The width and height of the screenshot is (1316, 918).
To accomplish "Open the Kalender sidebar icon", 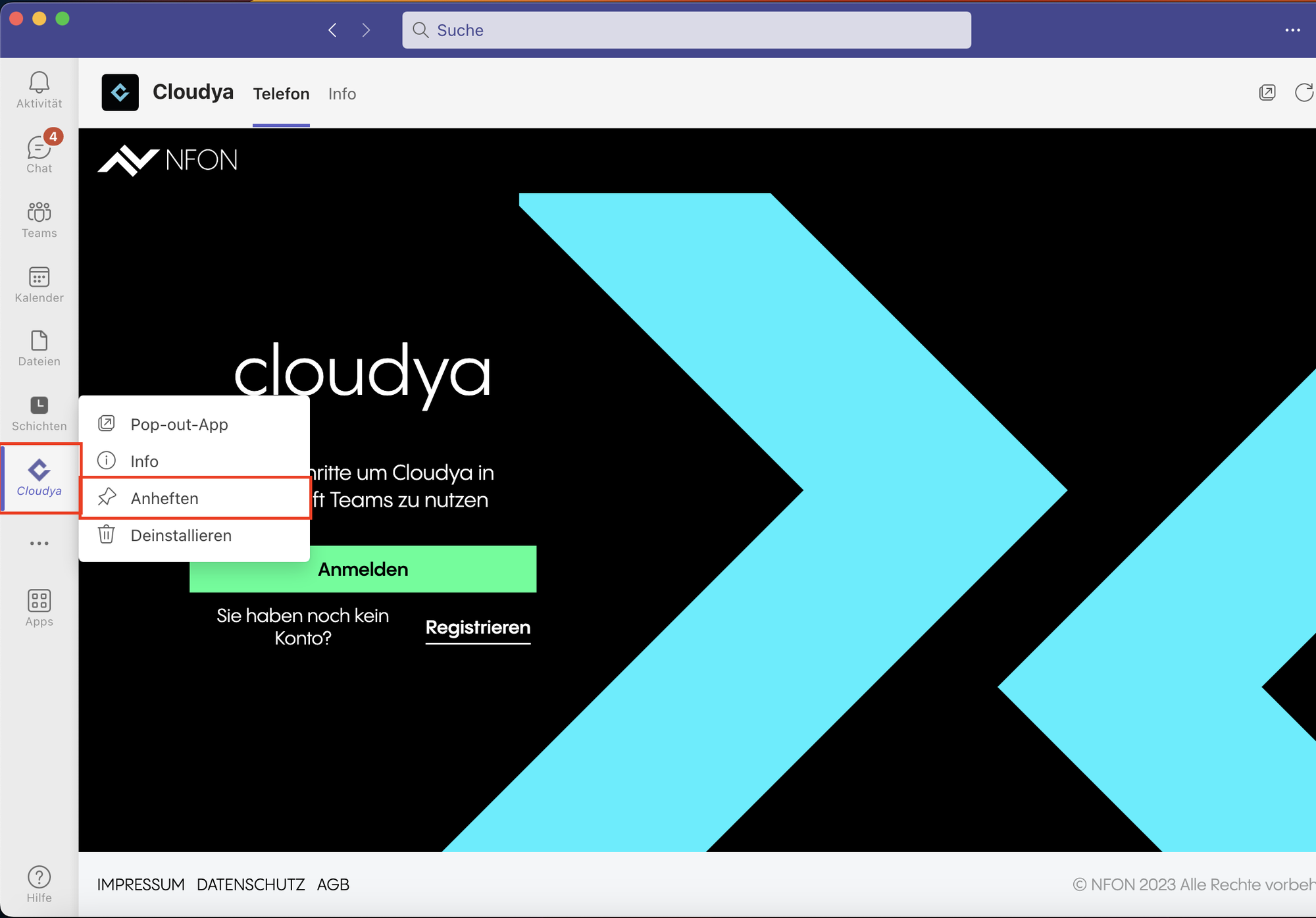I will (39, 284).
